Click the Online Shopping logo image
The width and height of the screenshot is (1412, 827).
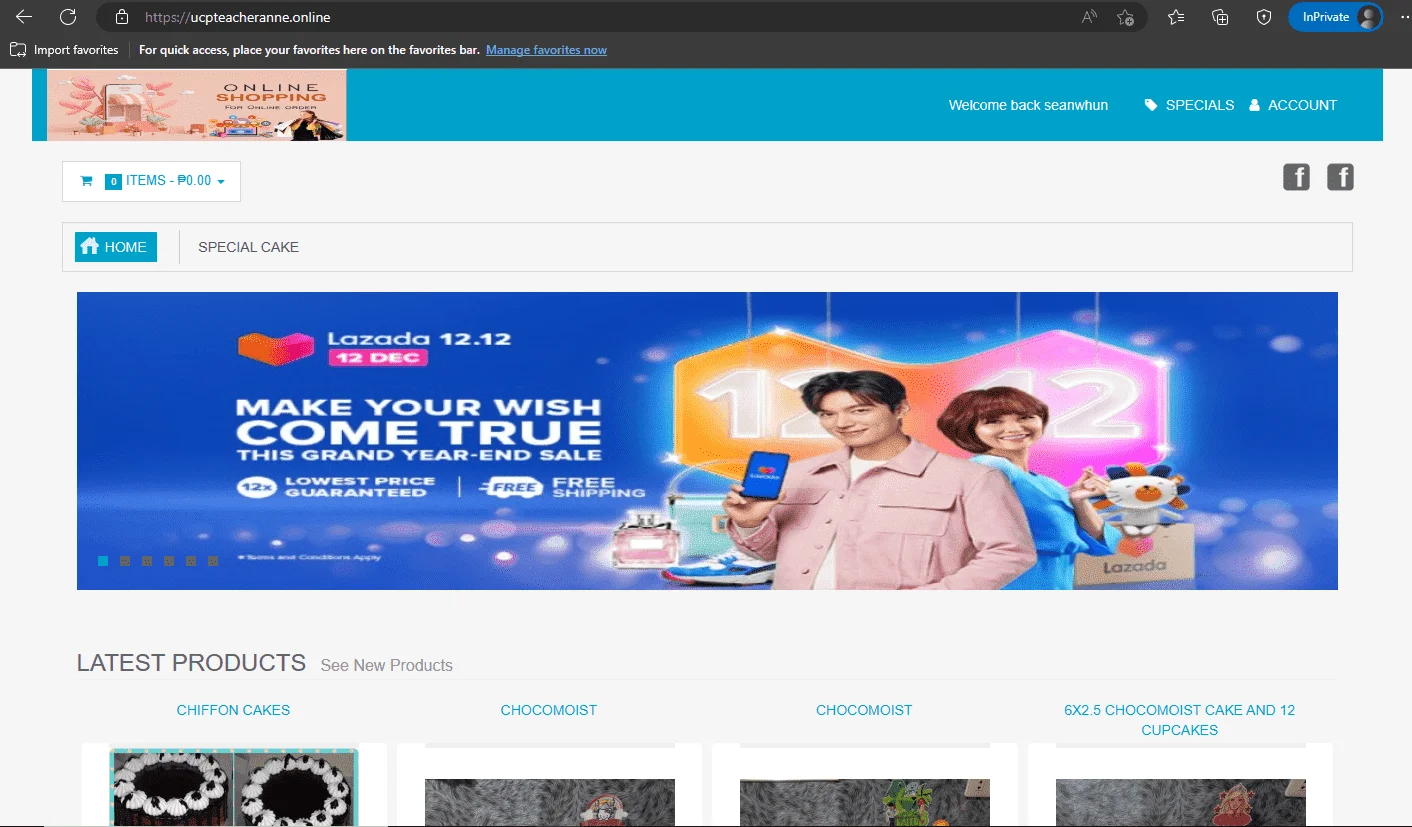click(x=197, y=104)
